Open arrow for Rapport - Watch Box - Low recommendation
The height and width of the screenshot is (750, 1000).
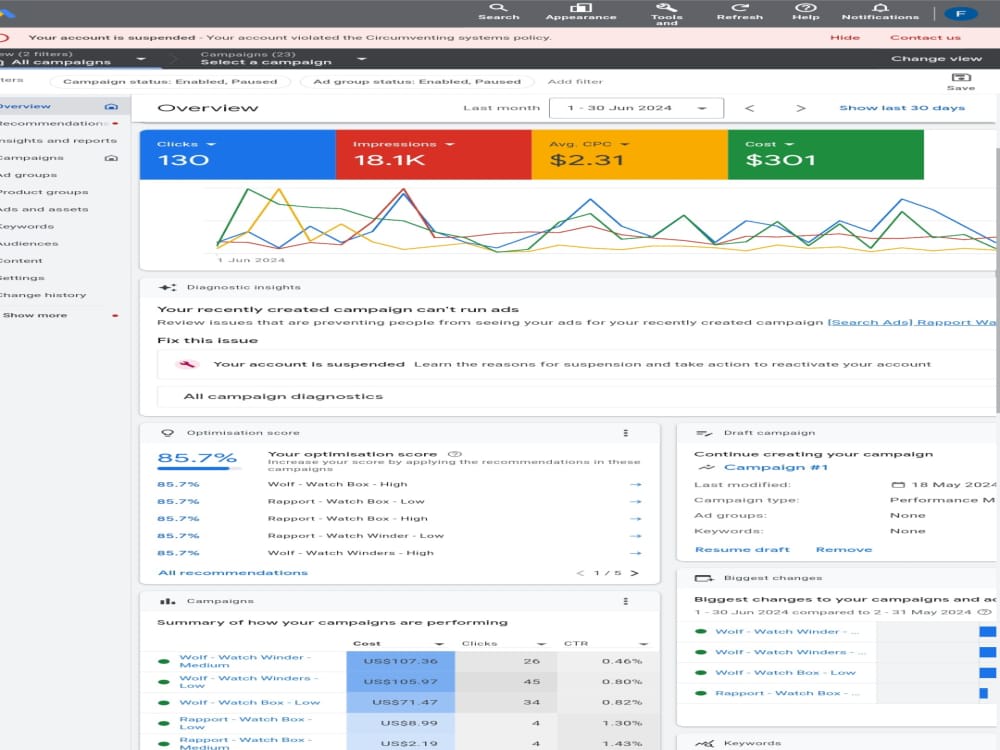tap(635, 502)
